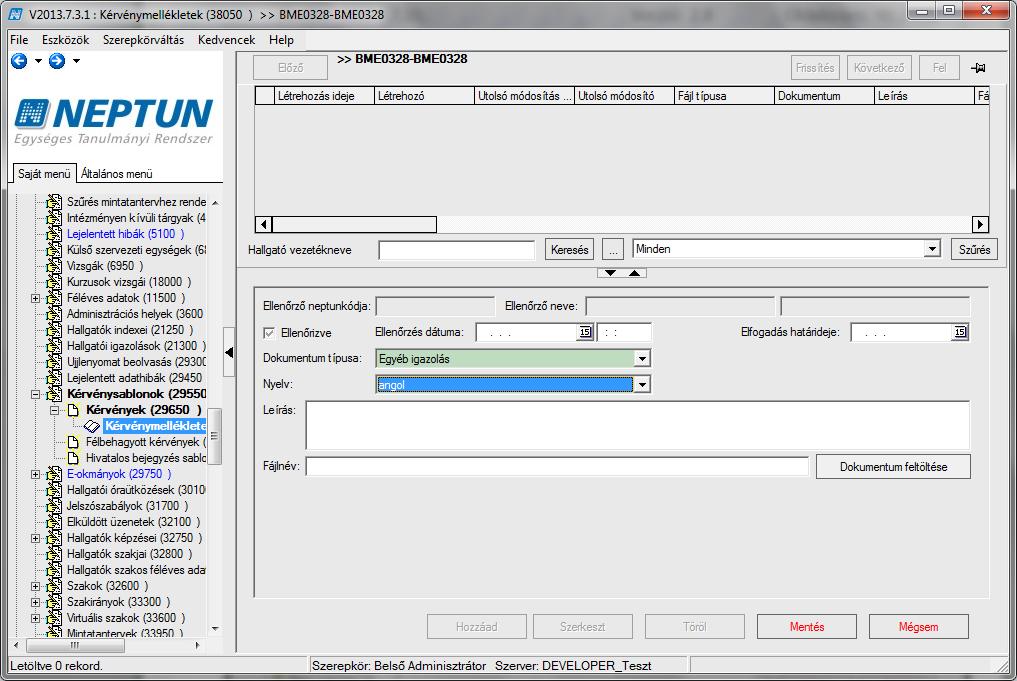Click the tree vertical scrollbar thumb

click(214, 436)
